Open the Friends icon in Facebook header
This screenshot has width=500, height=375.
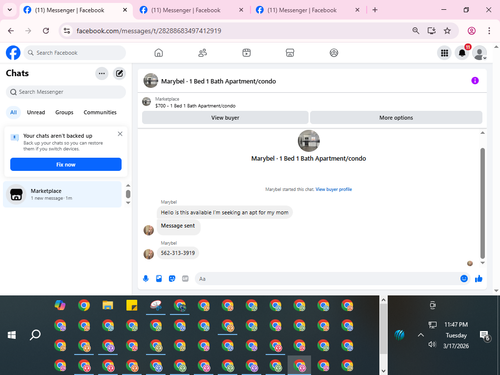202,53
